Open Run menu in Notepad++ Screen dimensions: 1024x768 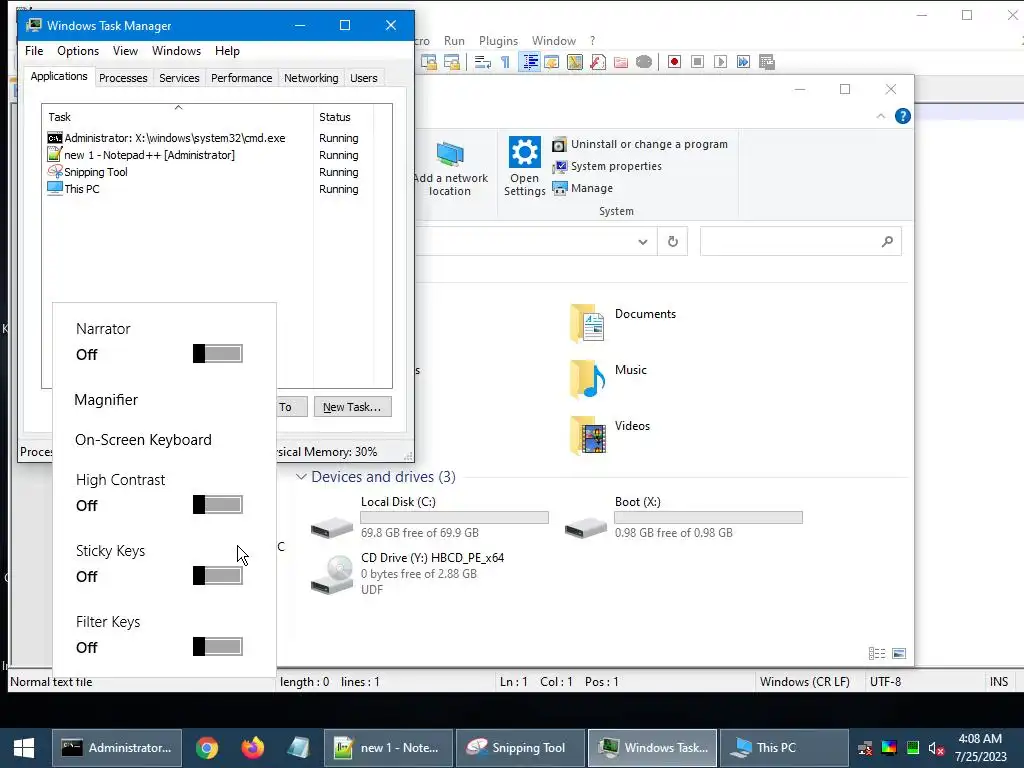click(x=455, y=40)
